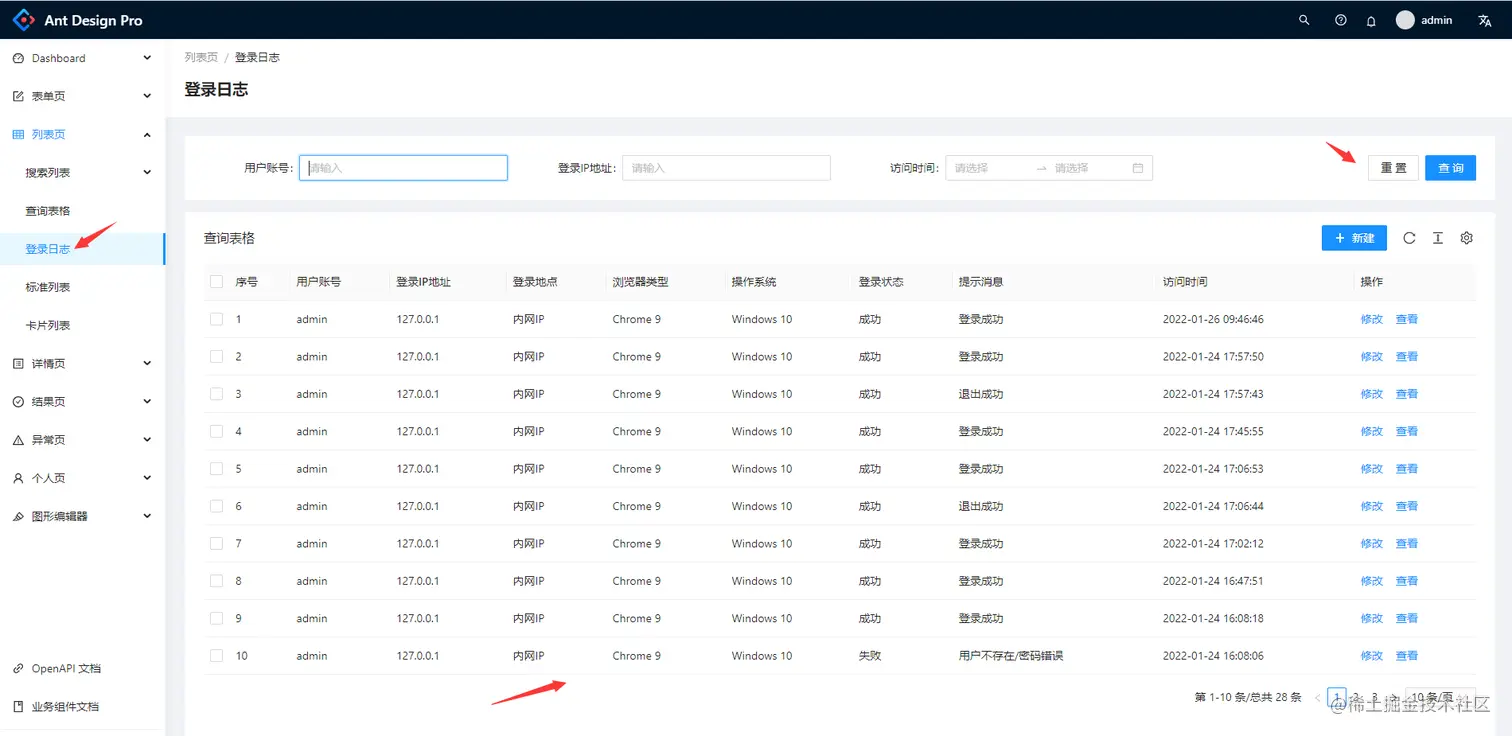1512x736 pixels.
Task: Open the help question-mark icon
Action: click(1341, 20)
